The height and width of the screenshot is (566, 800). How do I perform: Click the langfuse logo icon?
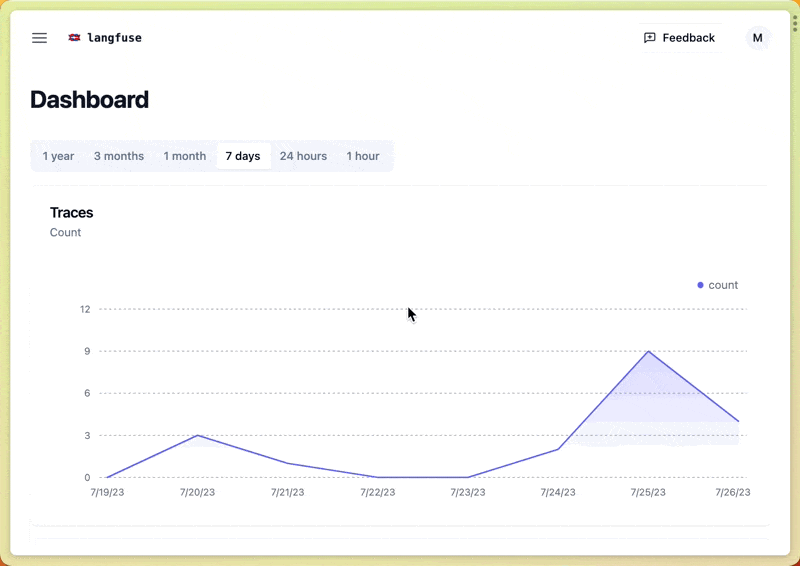click(x=74, y=38)
